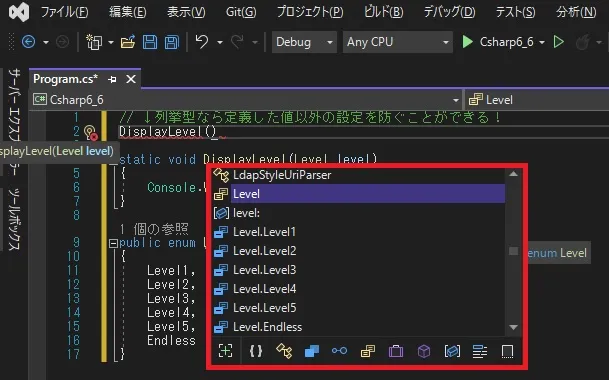Viewport: 609px width, 380px height.
Task: Open the ツールボックス side tab
Action: coord(14,220)
